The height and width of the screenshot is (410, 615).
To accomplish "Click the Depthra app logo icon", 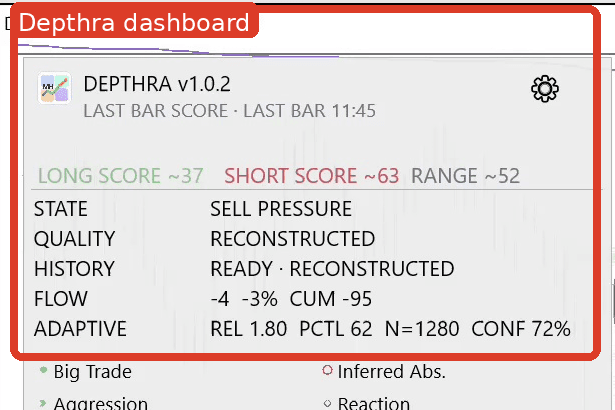I will tap(55, 88).
